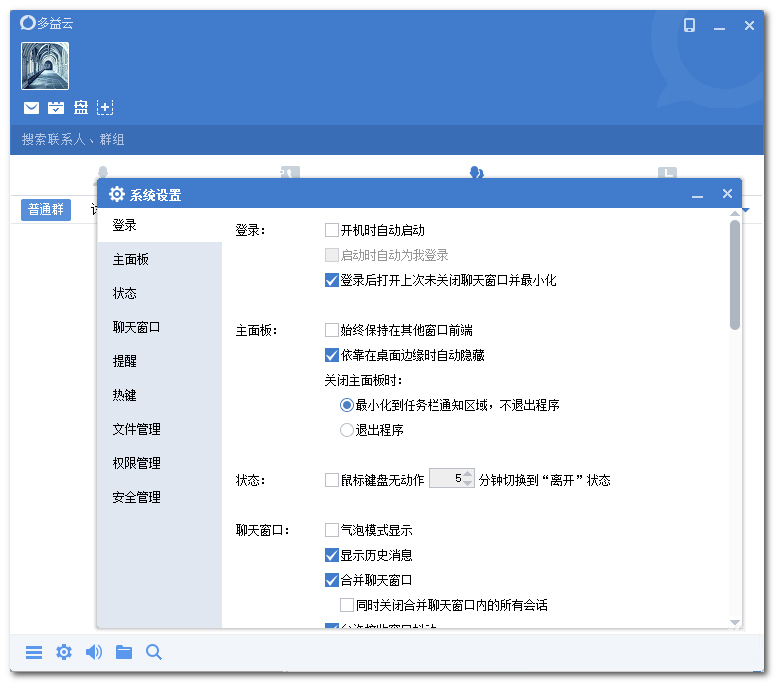Image resolution: width=775 pixels, height=683 pixels.
Task: Select the 退出程序 radio option
Action: point(347,430)
